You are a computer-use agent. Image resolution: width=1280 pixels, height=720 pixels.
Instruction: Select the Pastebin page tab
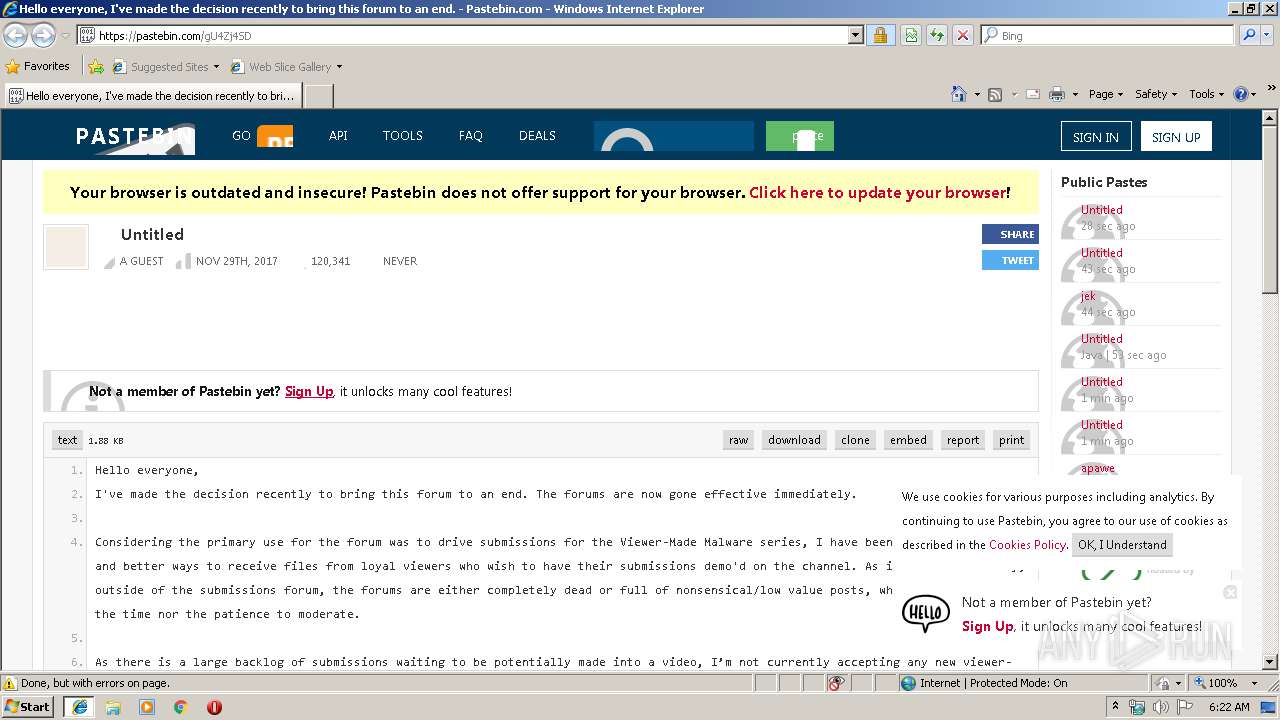click(152, 96)
